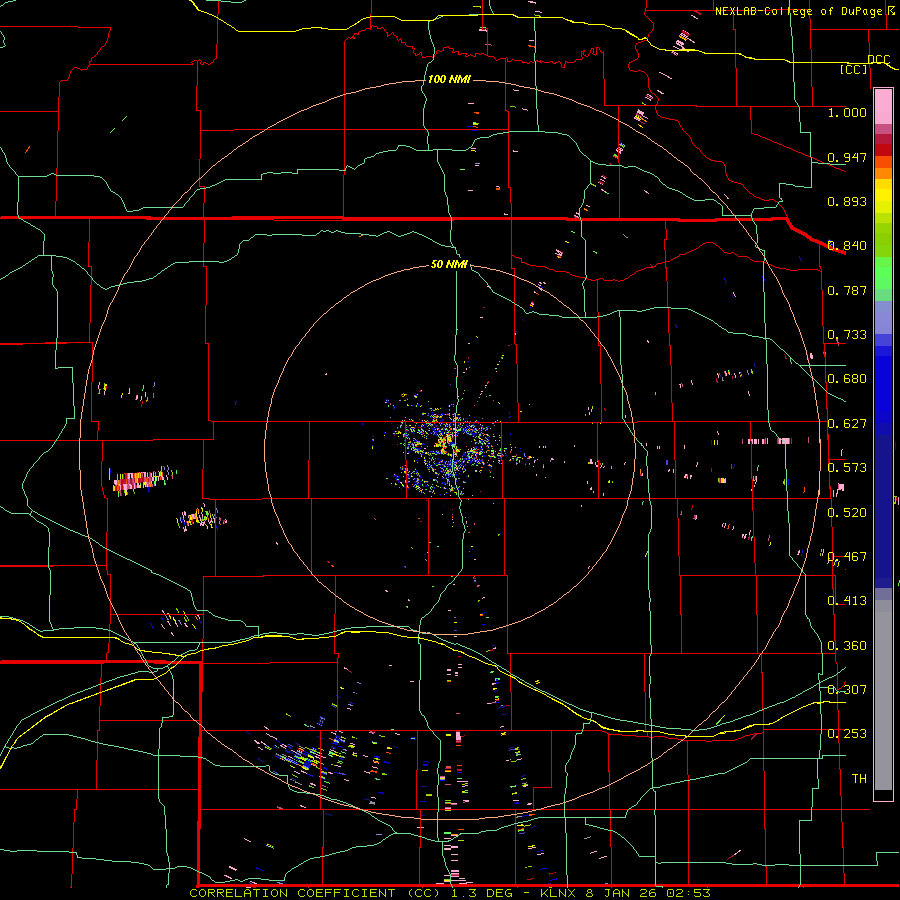Click the DCC label near the top right

click(879, 60)
